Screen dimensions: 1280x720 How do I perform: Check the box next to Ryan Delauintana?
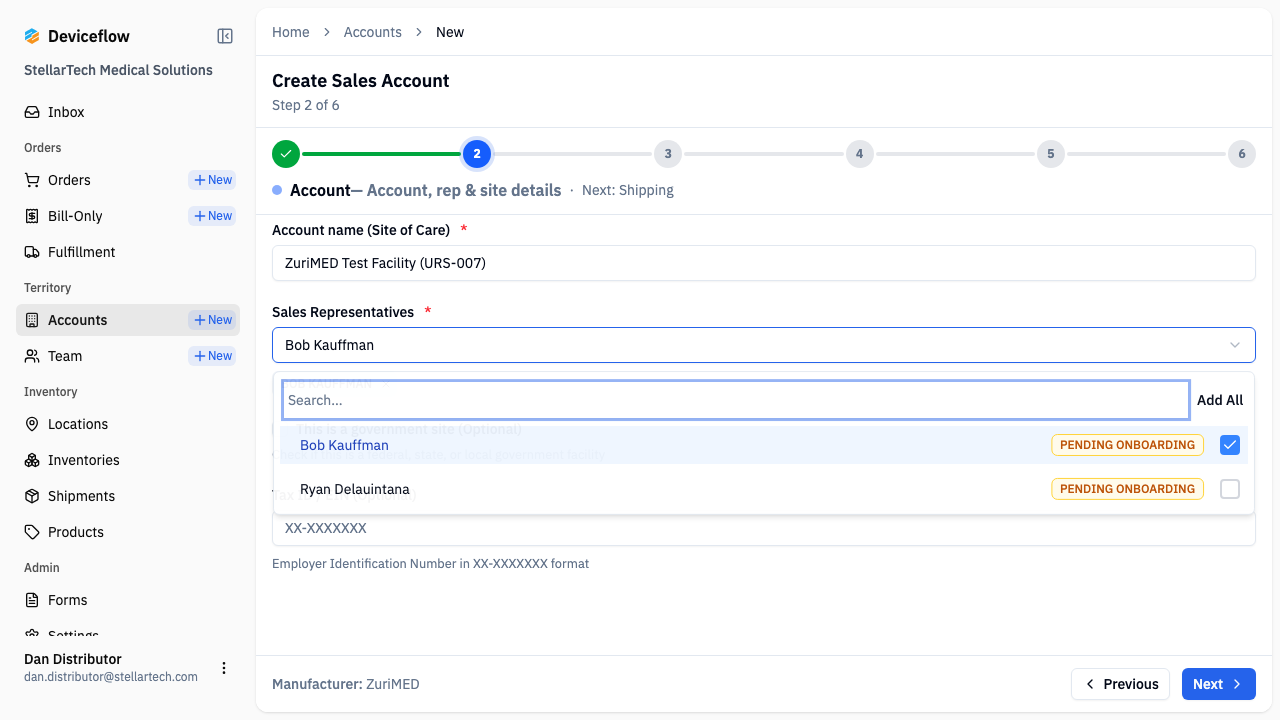(x=1230, y=489)
